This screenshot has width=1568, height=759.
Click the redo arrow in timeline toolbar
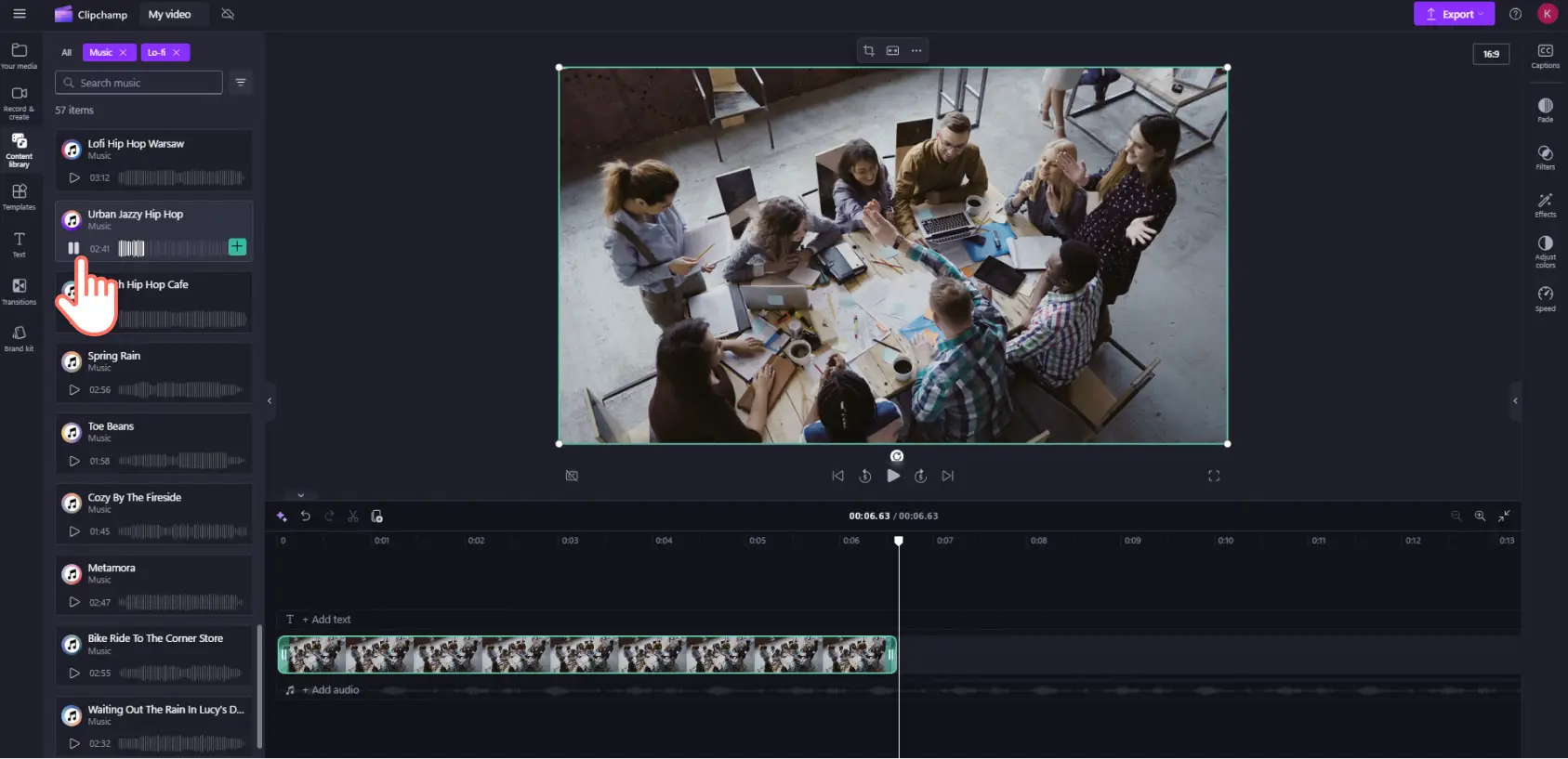(x=329, y=517)
